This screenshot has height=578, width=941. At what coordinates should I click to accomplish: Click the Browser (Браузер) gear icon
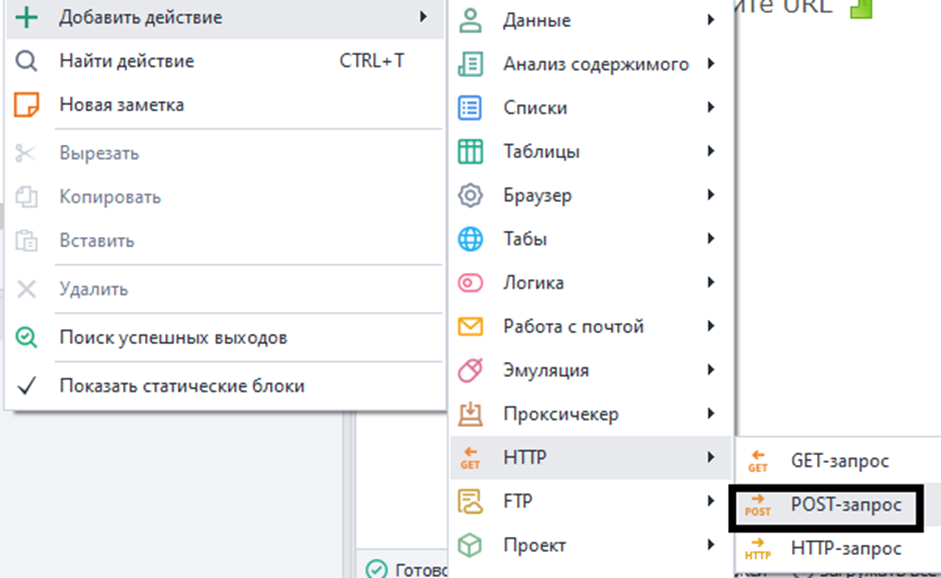pos(469,196)
